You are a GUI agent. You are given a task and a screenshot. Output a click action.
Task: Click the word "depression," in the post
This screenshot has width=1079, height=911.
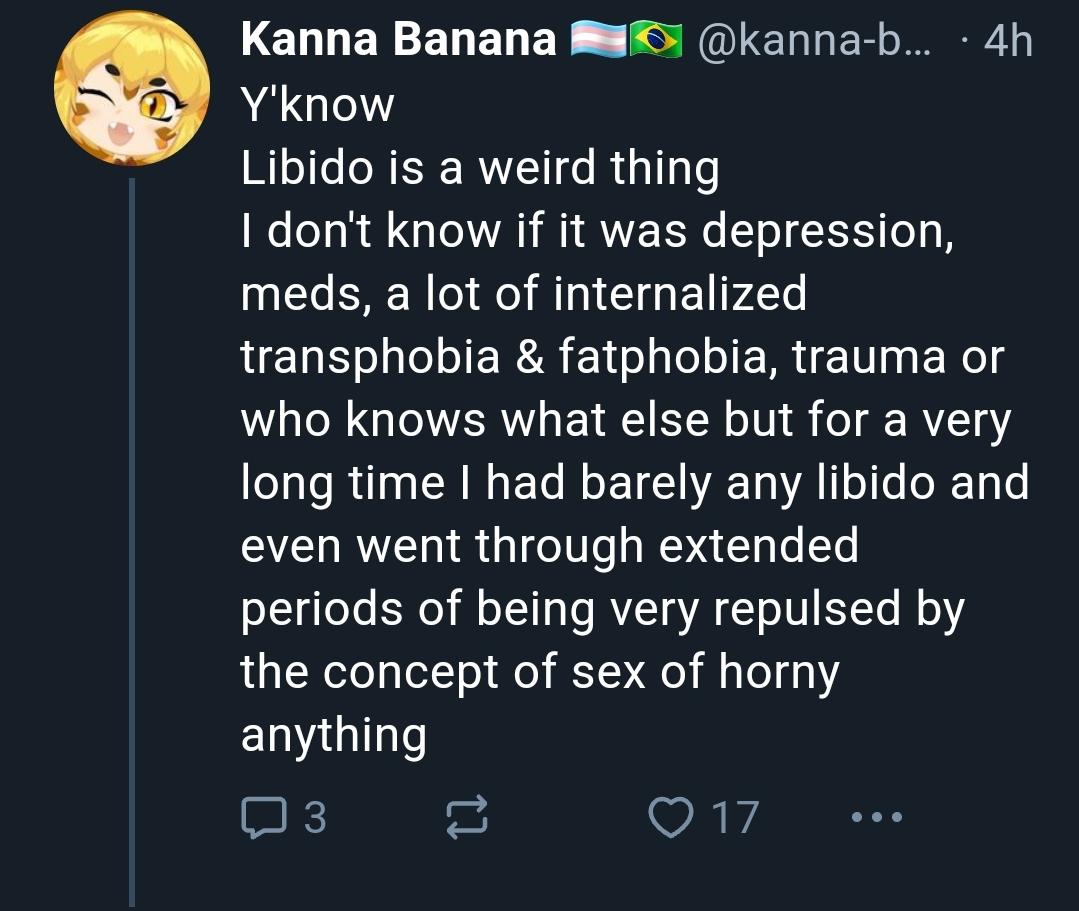click(826, 231)
